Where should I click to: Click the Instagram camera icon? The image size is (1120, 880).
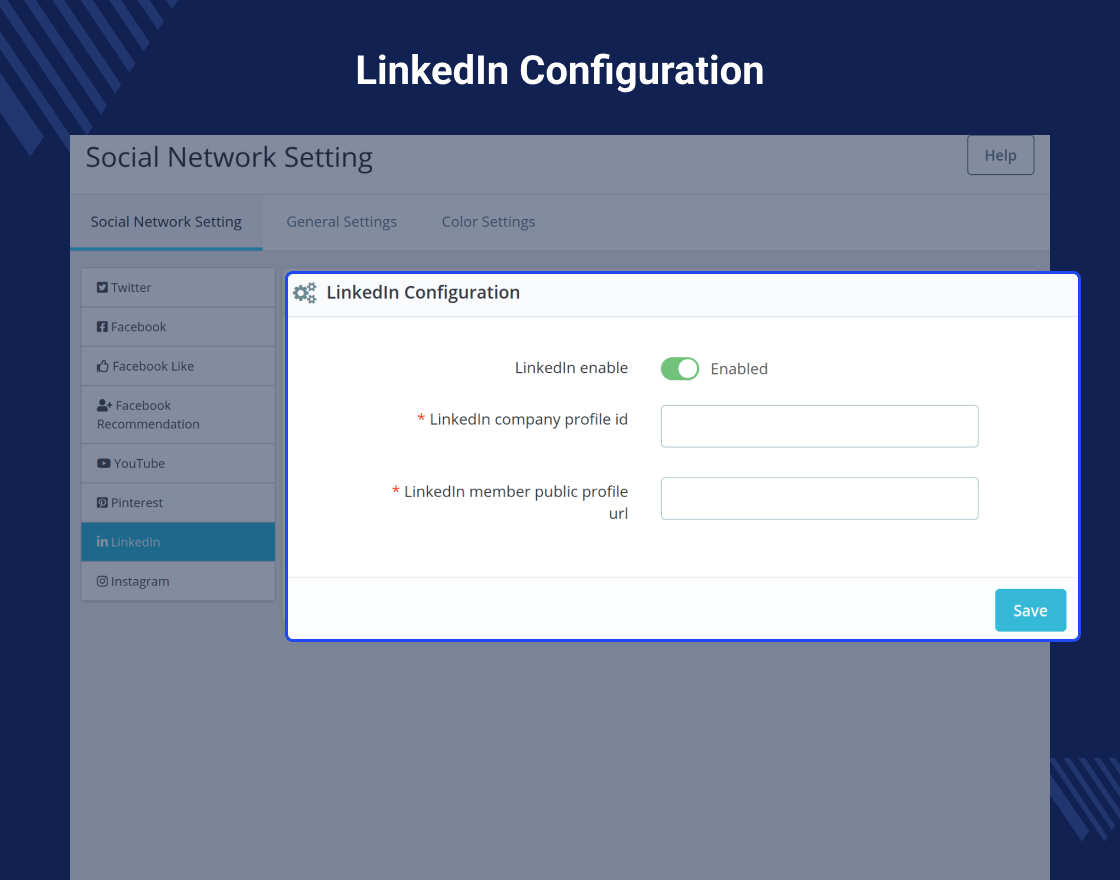102,581
